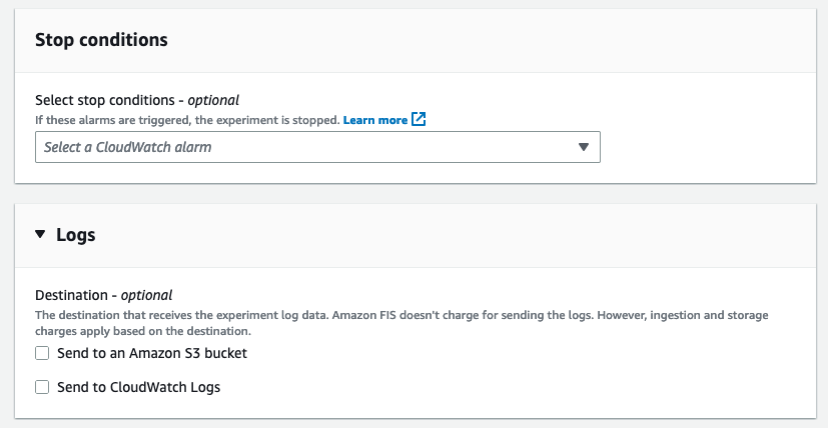Viewport: 828px width, 428px height.
Task: Follow the Learn more link
Action: click(x=375, y=120)
